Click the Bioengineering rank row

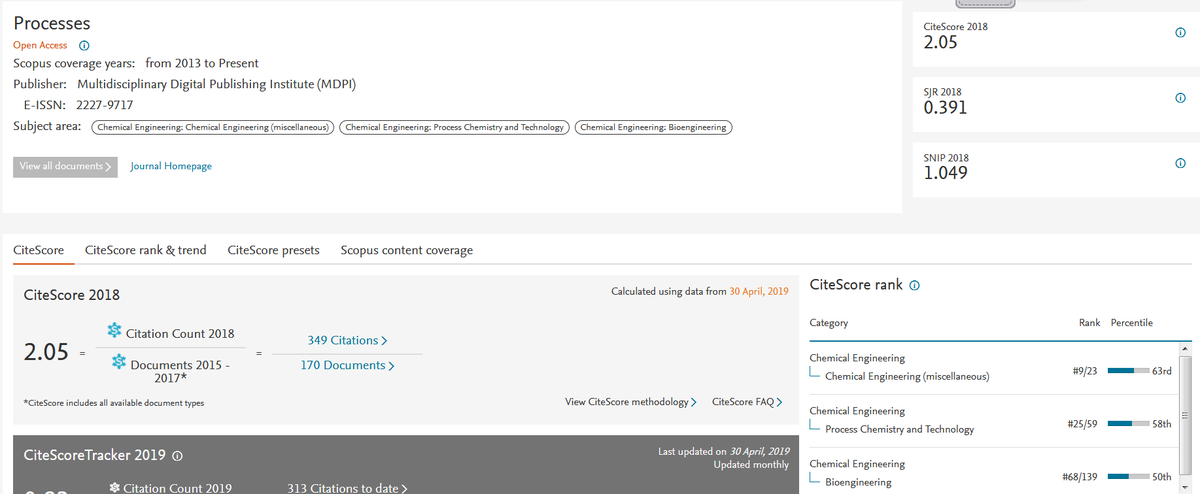(x=994, y=473)
